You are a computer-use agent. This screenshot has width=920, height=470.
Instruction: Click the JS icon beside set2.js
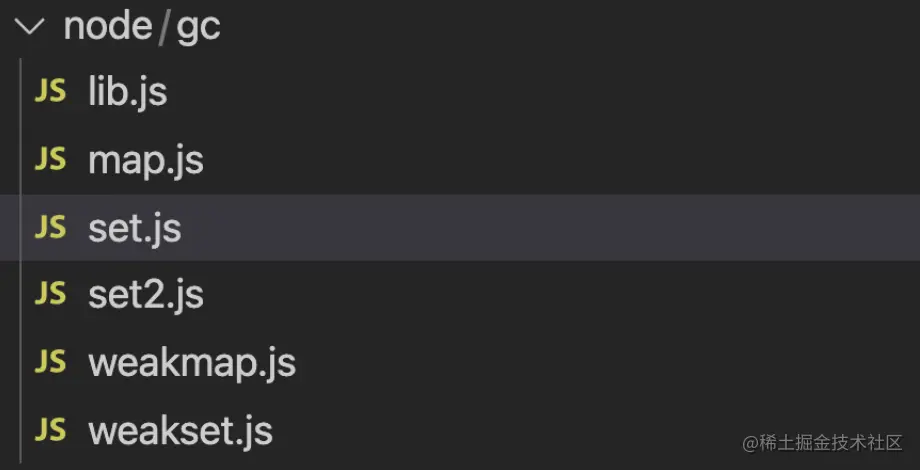tap(50, 295)
